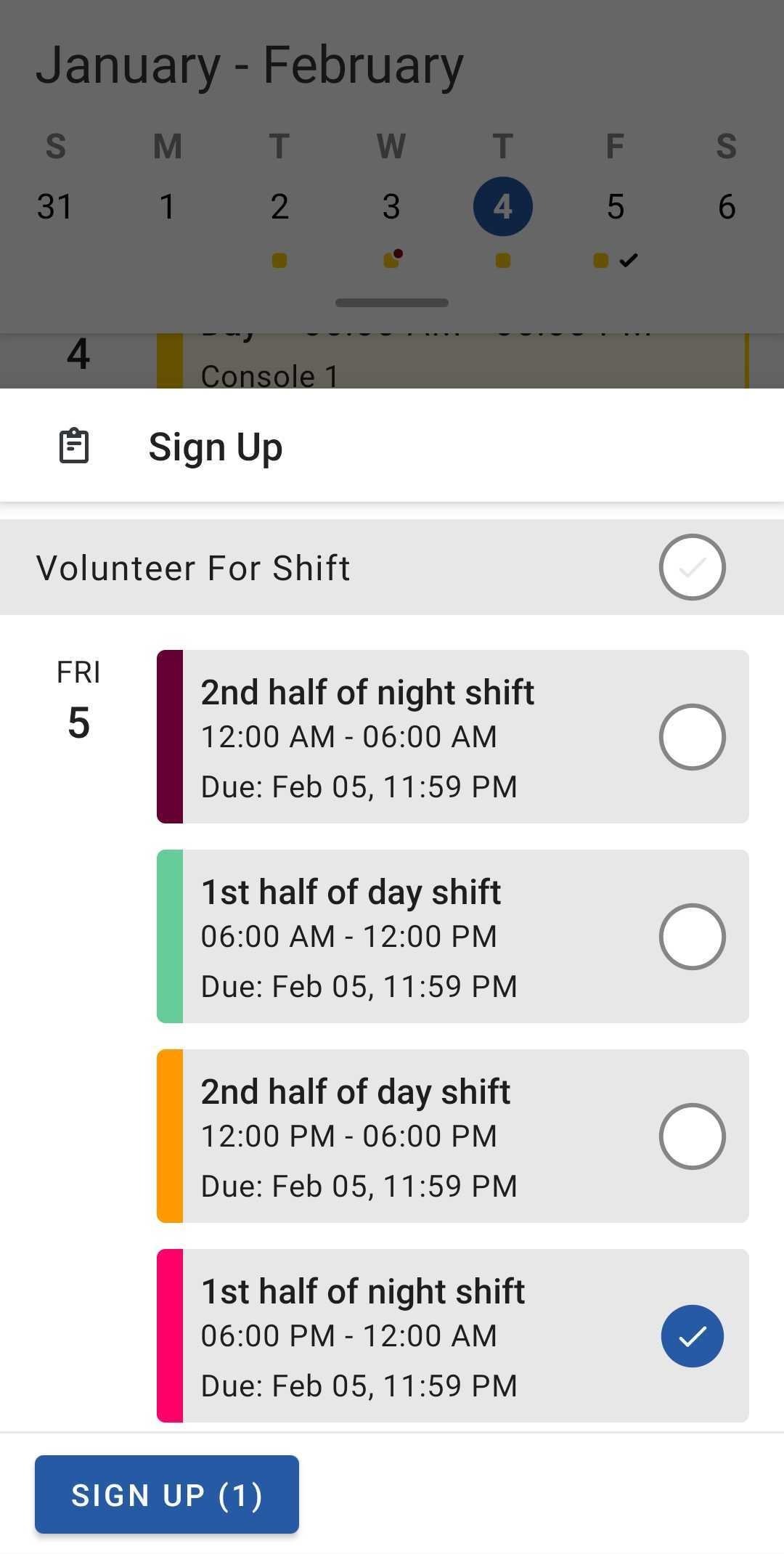Select Sunday 31 in the calendar

click(55, 207)
